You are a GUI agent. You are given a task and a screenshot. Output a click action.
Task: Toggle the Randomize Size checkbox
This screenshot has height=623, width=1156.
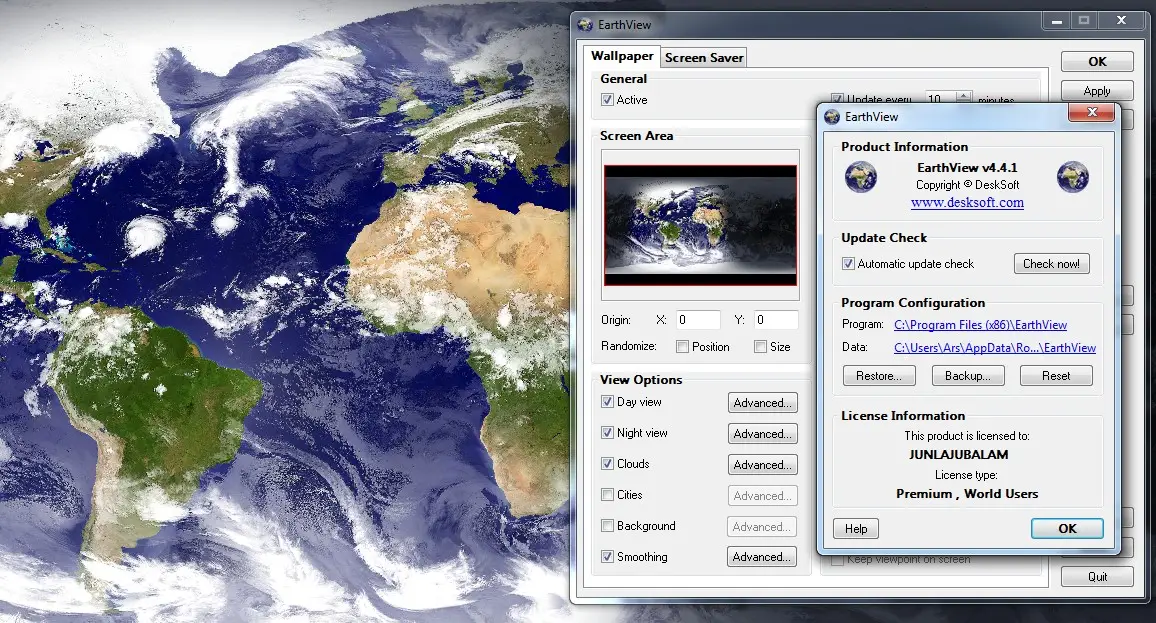(760, 347)
